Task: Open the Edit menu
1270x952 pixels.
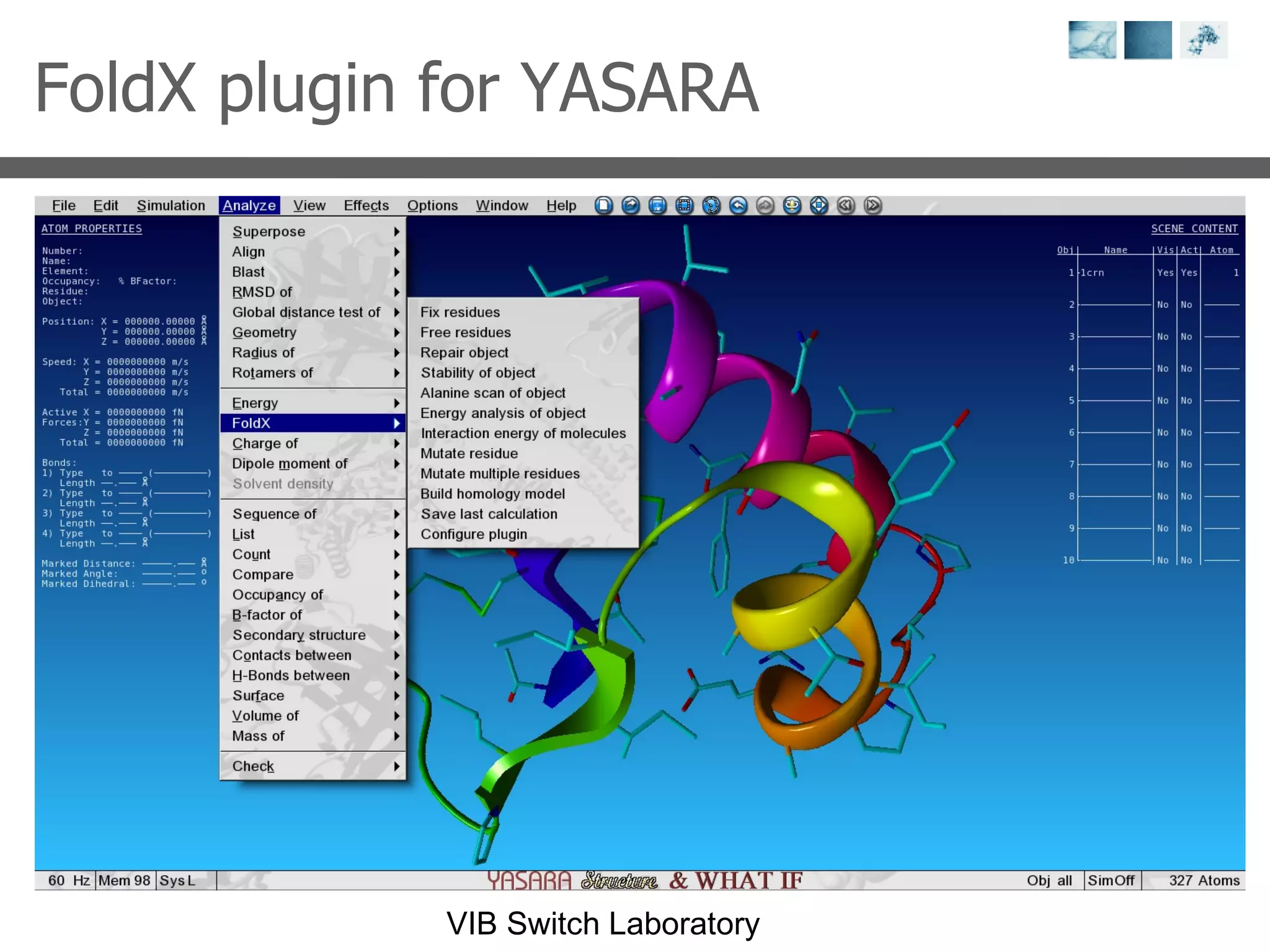Action: pyautogui.click(x=105, y=205)
